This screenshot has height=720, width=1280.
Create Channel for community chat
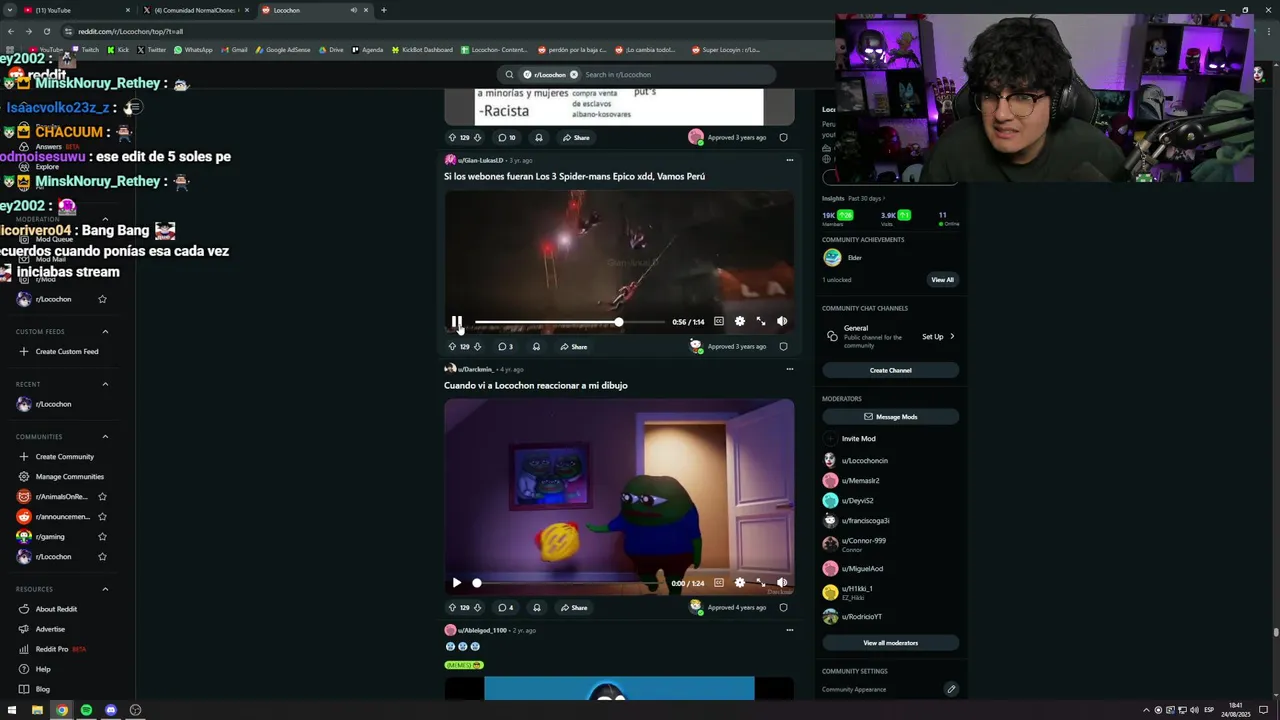pos(890,371)
